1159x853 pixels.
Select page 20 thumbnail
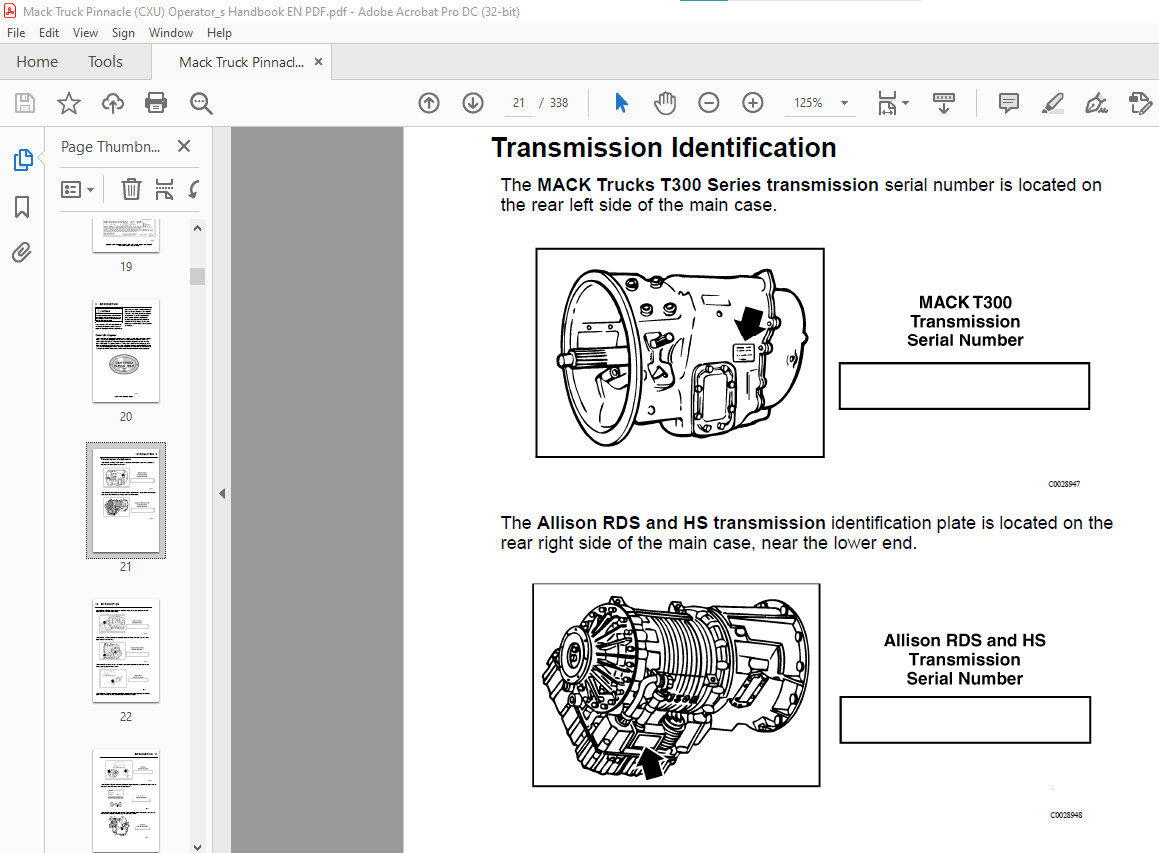pyautogui.click(x=126, y=351)
